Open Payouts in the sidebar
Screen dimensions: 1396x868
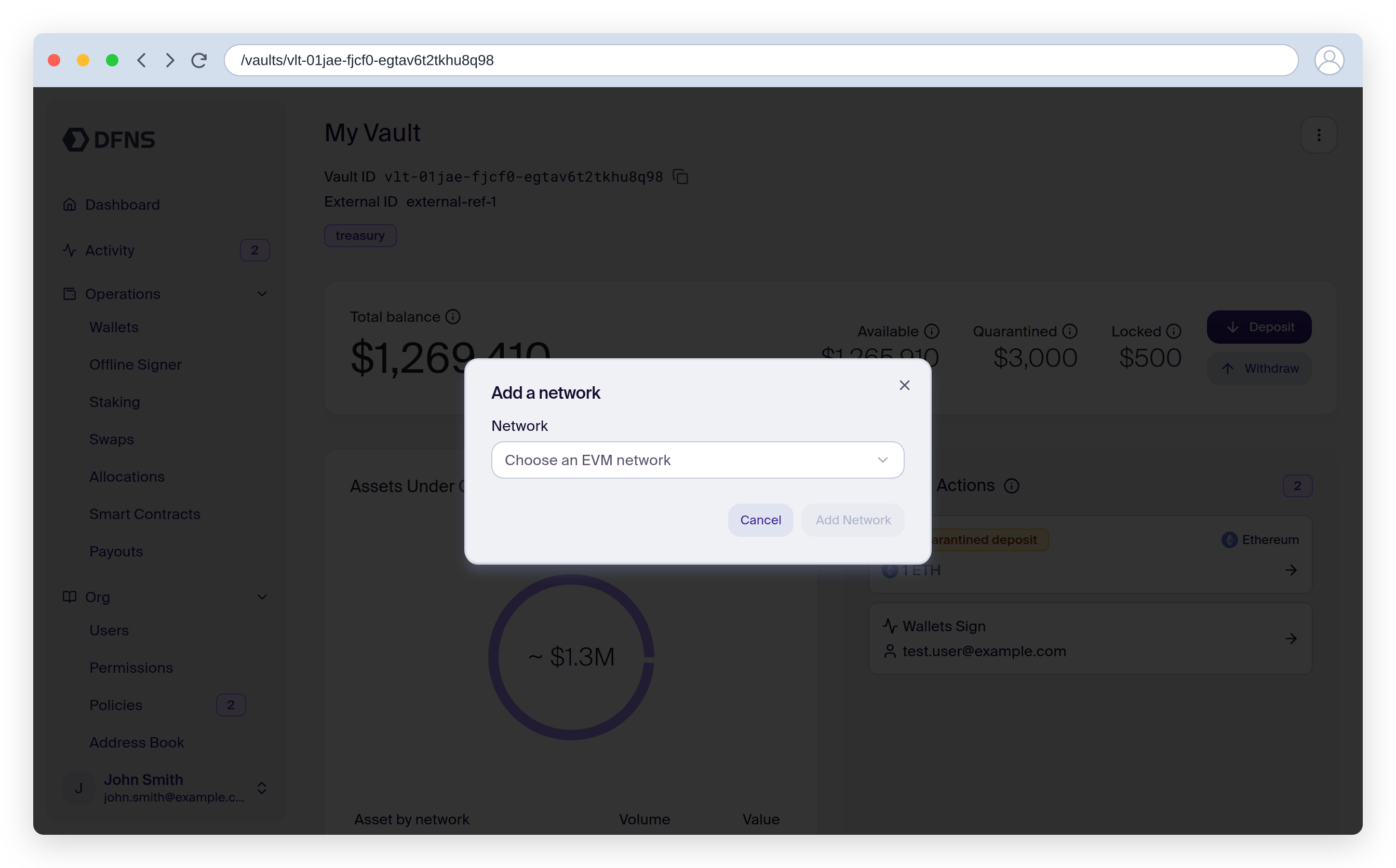(x=116, y=551)
